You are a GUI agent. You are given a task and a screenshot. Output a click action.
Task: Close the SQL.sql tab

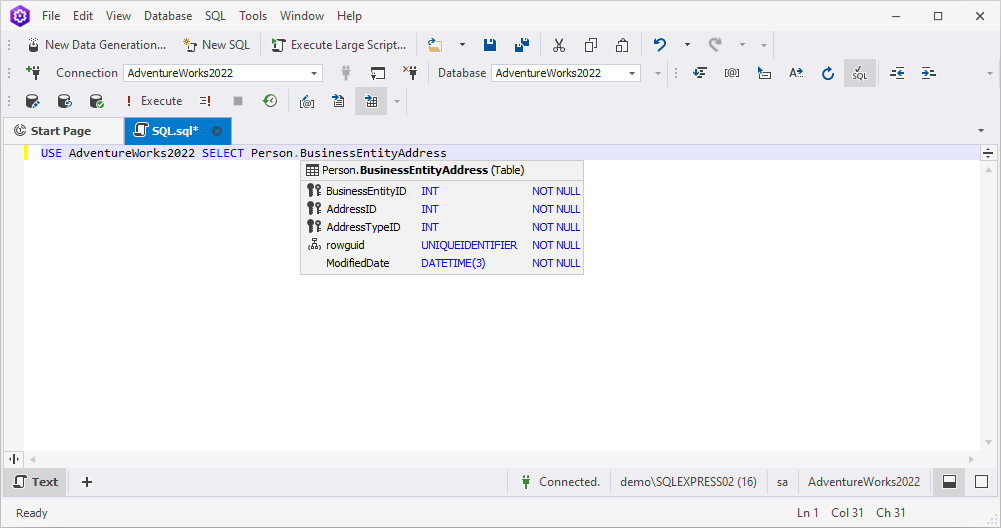pyautogui.click(x=217, y=131)
